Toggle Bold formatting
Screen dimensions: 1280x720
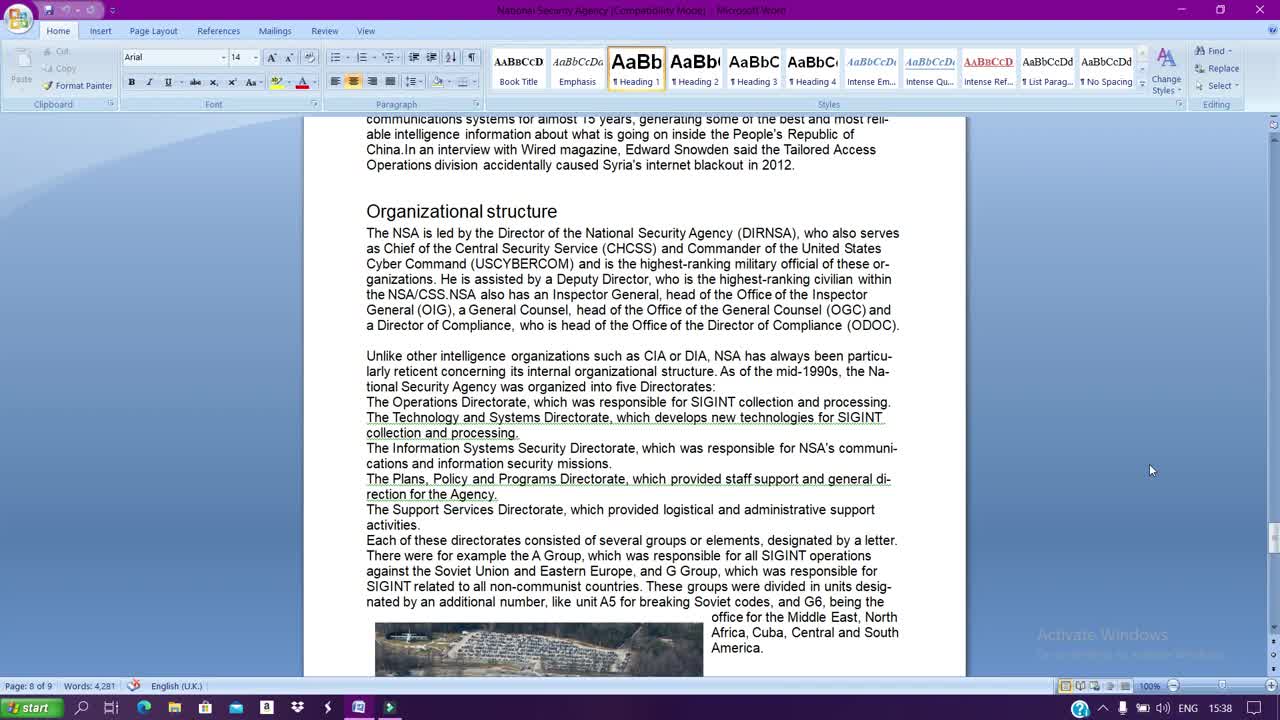tap(131, 82)
